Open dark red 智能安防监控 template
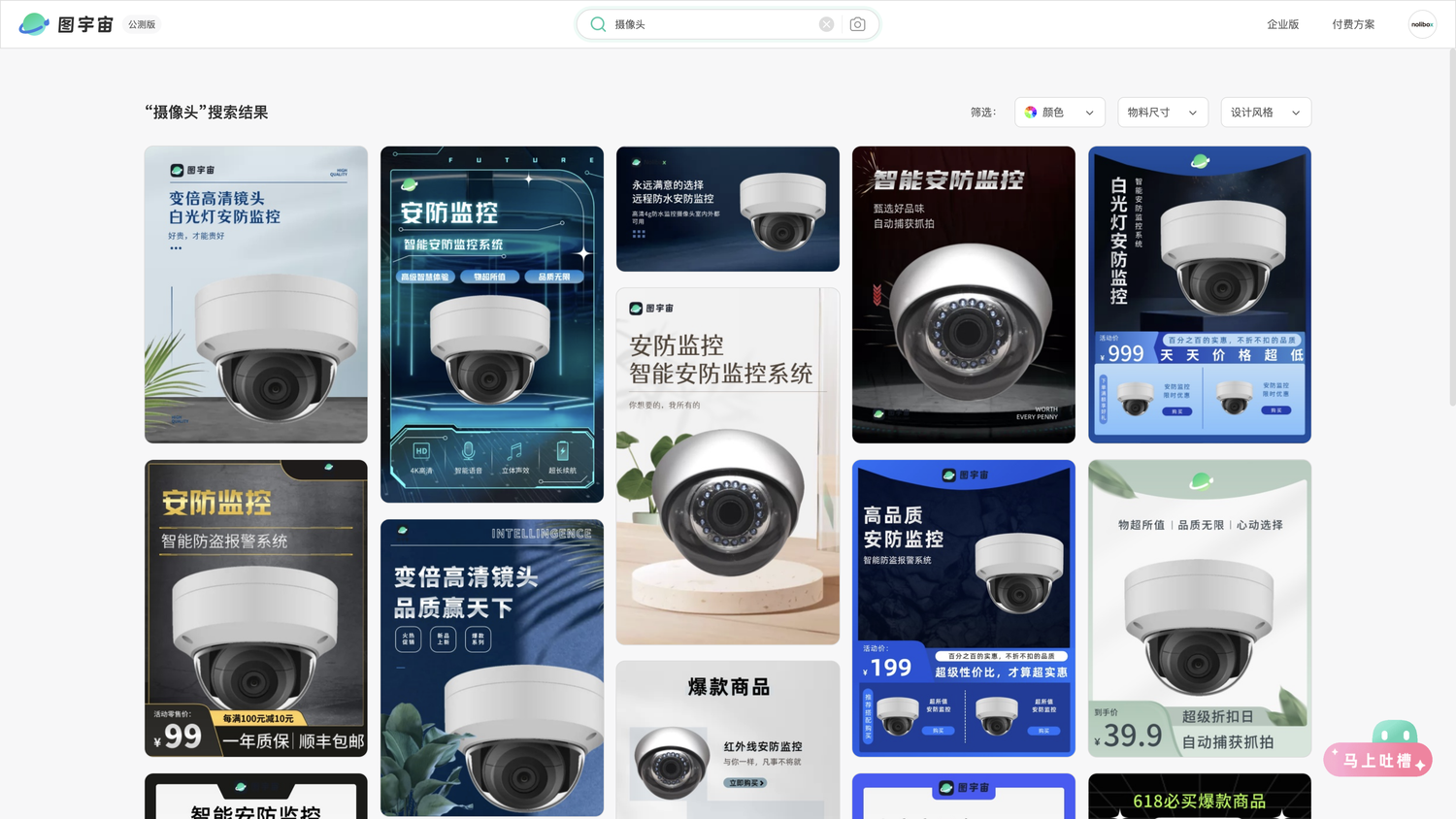 coord(964,295)
